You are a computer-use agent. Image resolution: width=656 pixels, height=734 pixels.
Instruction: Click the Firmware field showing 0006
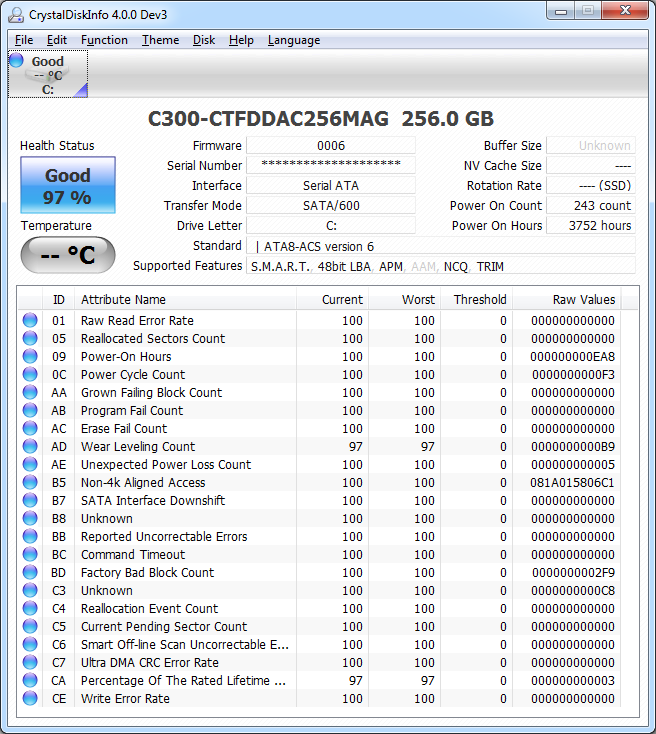331,146
